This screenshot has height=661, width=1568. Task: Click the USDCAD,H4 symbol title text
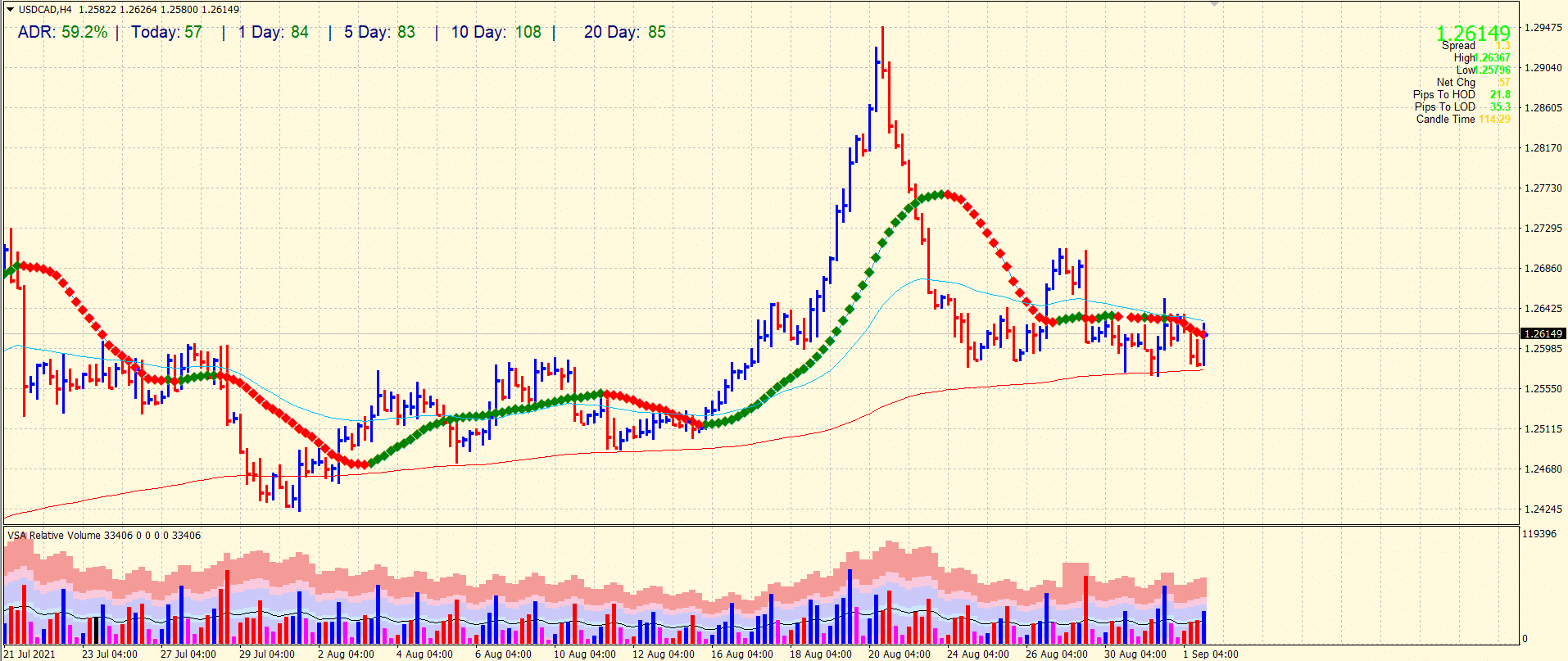click(45, 10)
